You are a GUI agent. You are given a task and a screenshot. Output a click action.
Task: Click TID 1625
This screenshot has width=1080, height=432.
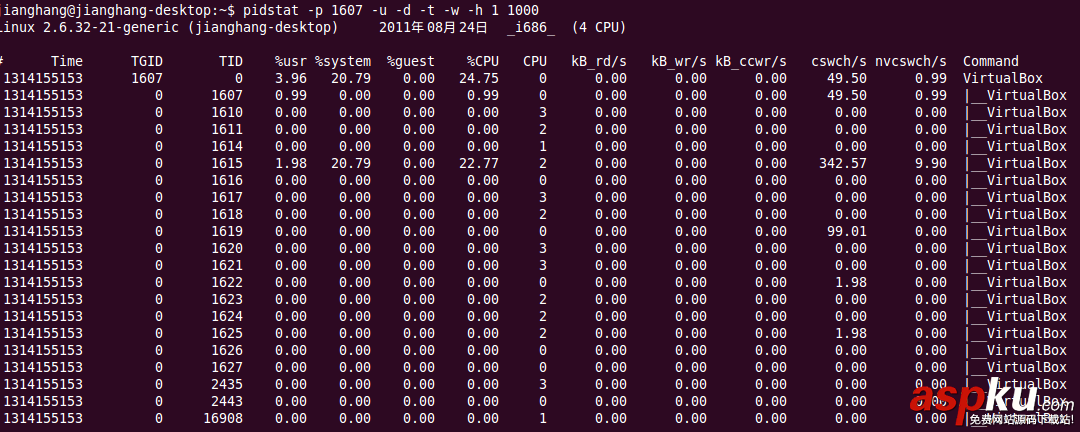(227, 333)
